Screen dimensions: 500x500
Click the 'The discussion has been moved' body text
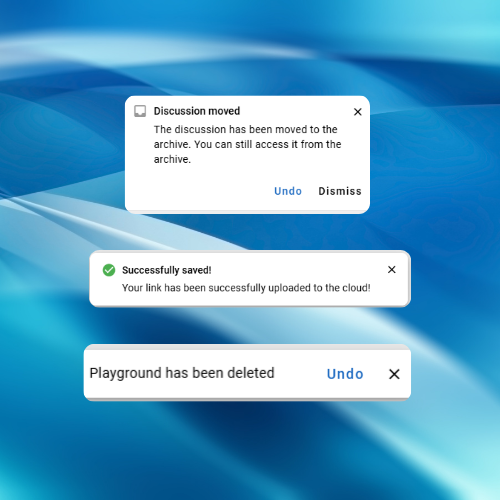[x=248, y=144]
